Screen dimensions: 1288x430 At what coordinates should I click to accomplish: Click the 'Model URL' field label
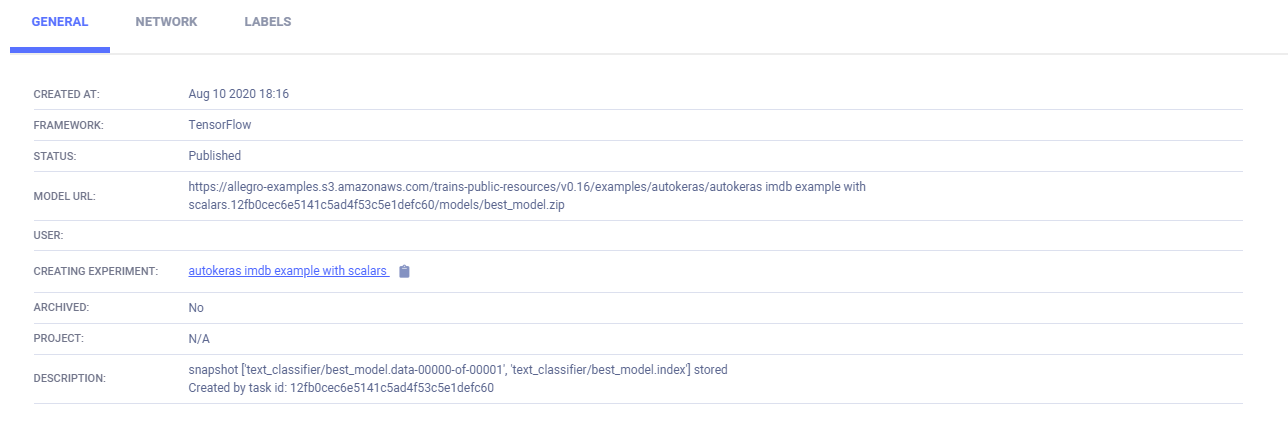pos(64,196)
